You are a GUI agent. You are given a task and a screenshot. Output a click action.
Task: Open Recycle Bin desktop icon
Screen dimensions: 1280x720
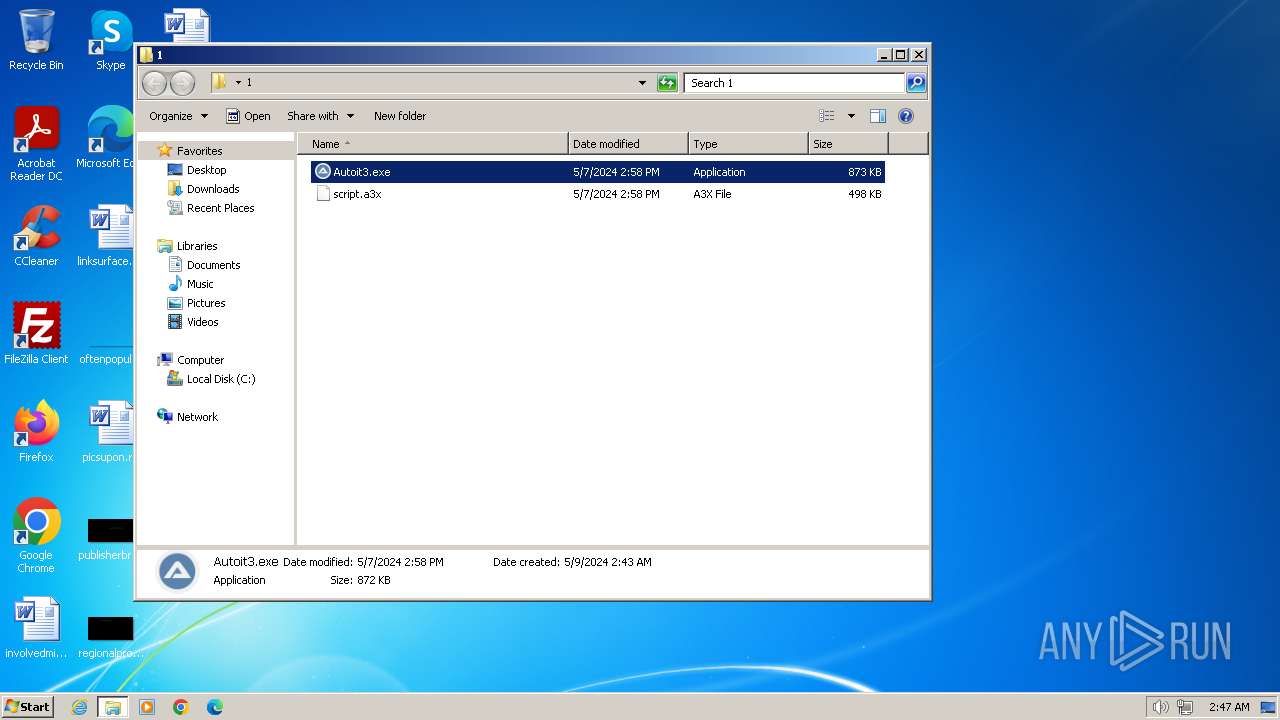[36, 40]
